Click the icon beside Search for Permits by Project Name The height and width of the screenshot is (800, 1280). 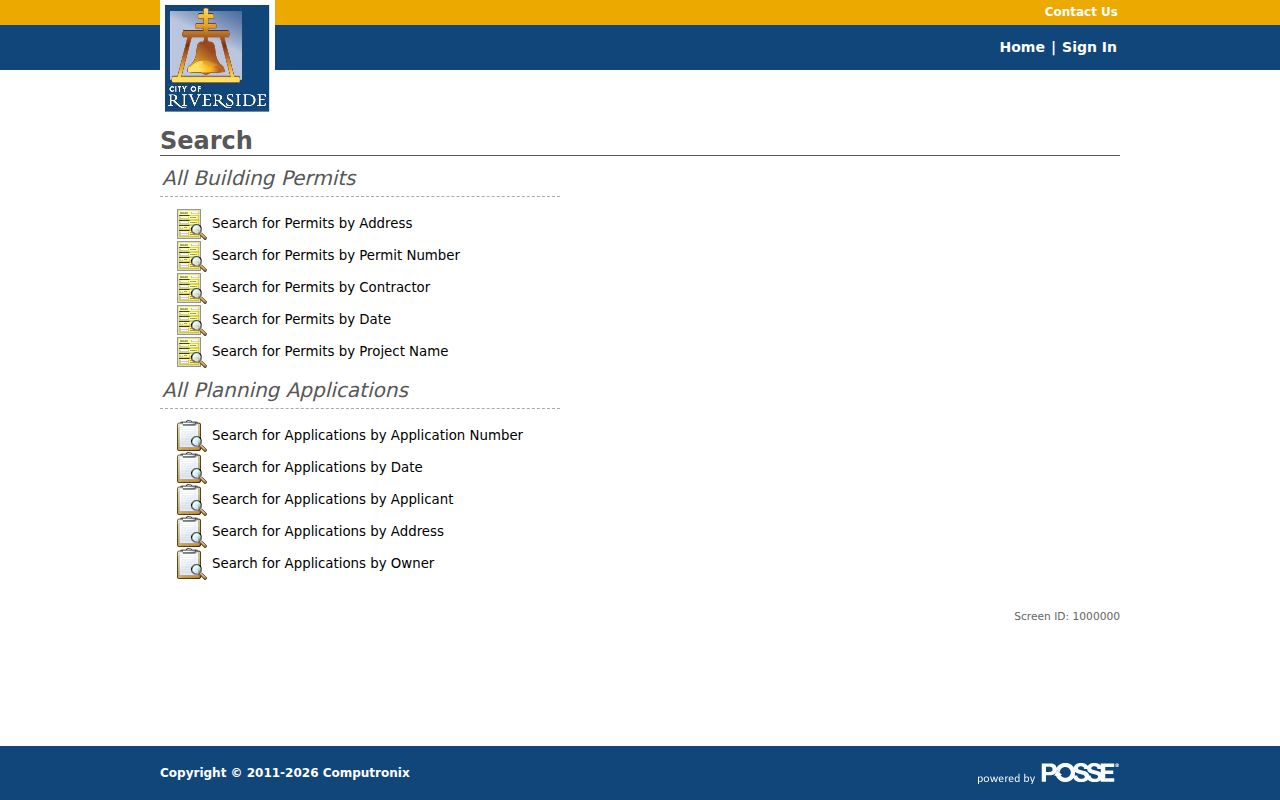point(192,352)
